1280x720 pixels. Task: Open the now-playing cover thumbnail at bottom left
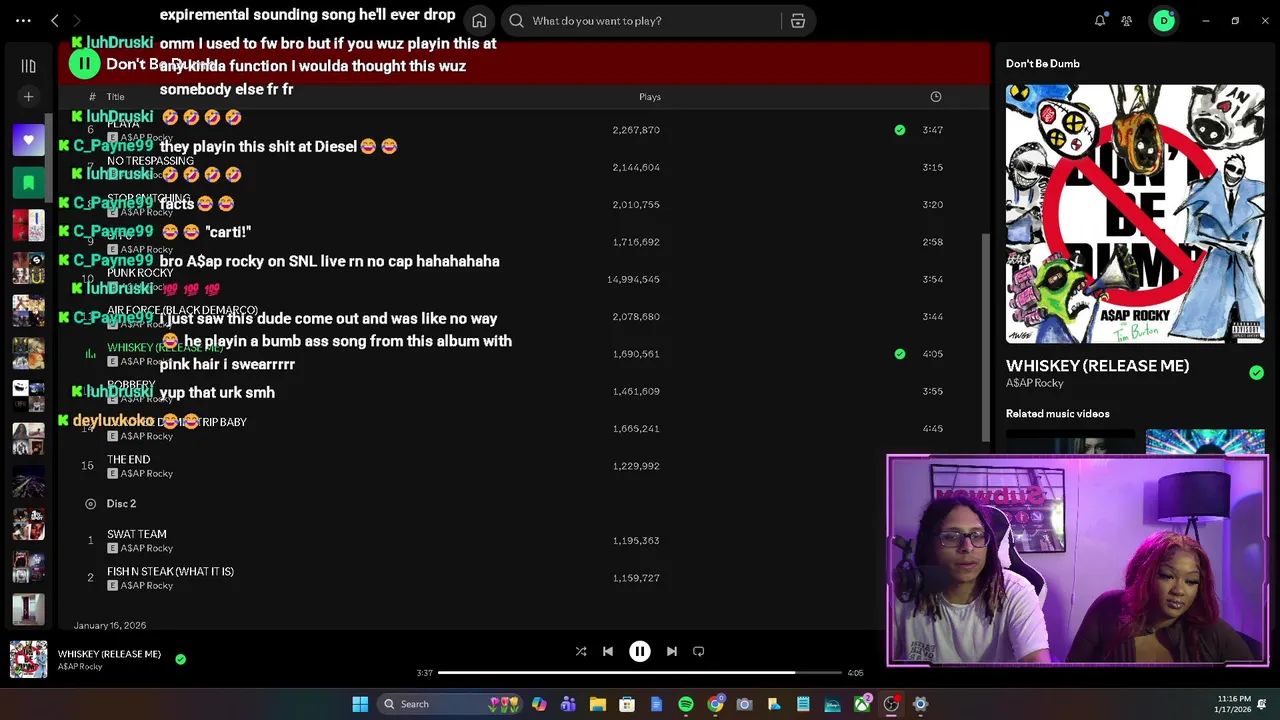pyautogui.click(x=28, y=659)
